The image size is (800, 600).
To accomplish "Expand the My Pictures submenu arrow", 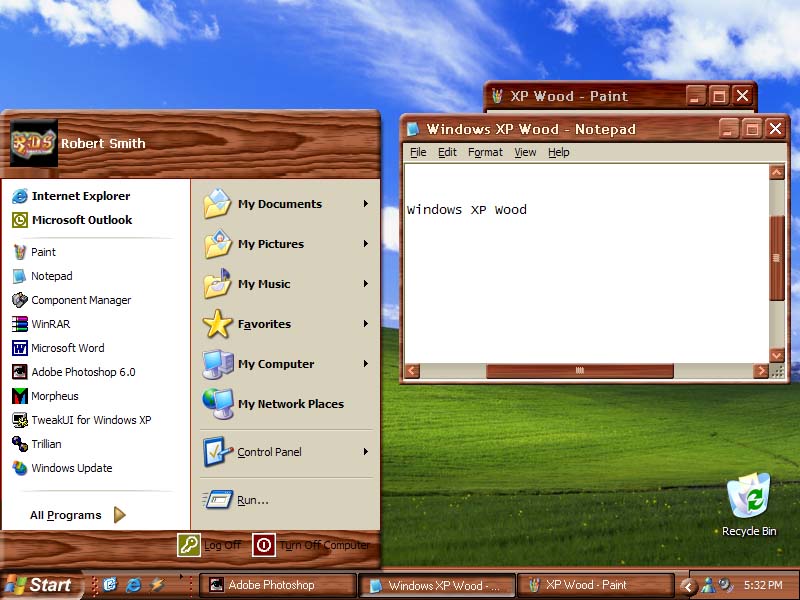I will click(366, 244).
